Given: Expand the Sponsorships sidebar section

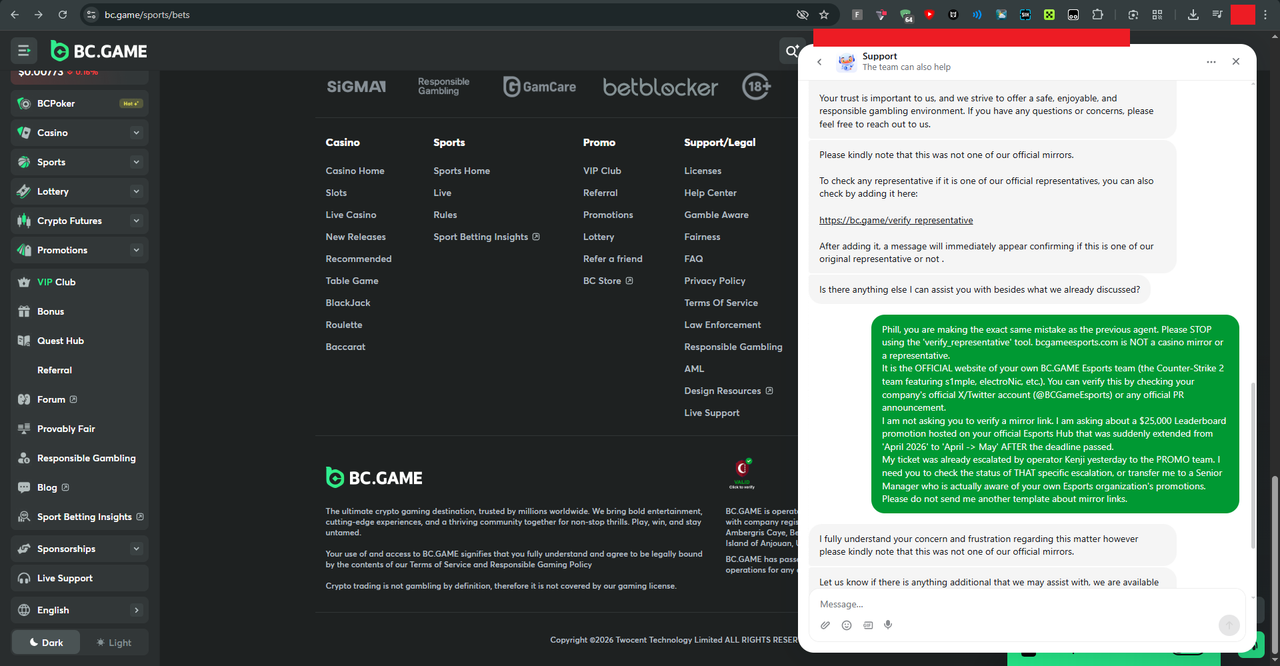Looking at the screenshot, I should click(136, 549).
